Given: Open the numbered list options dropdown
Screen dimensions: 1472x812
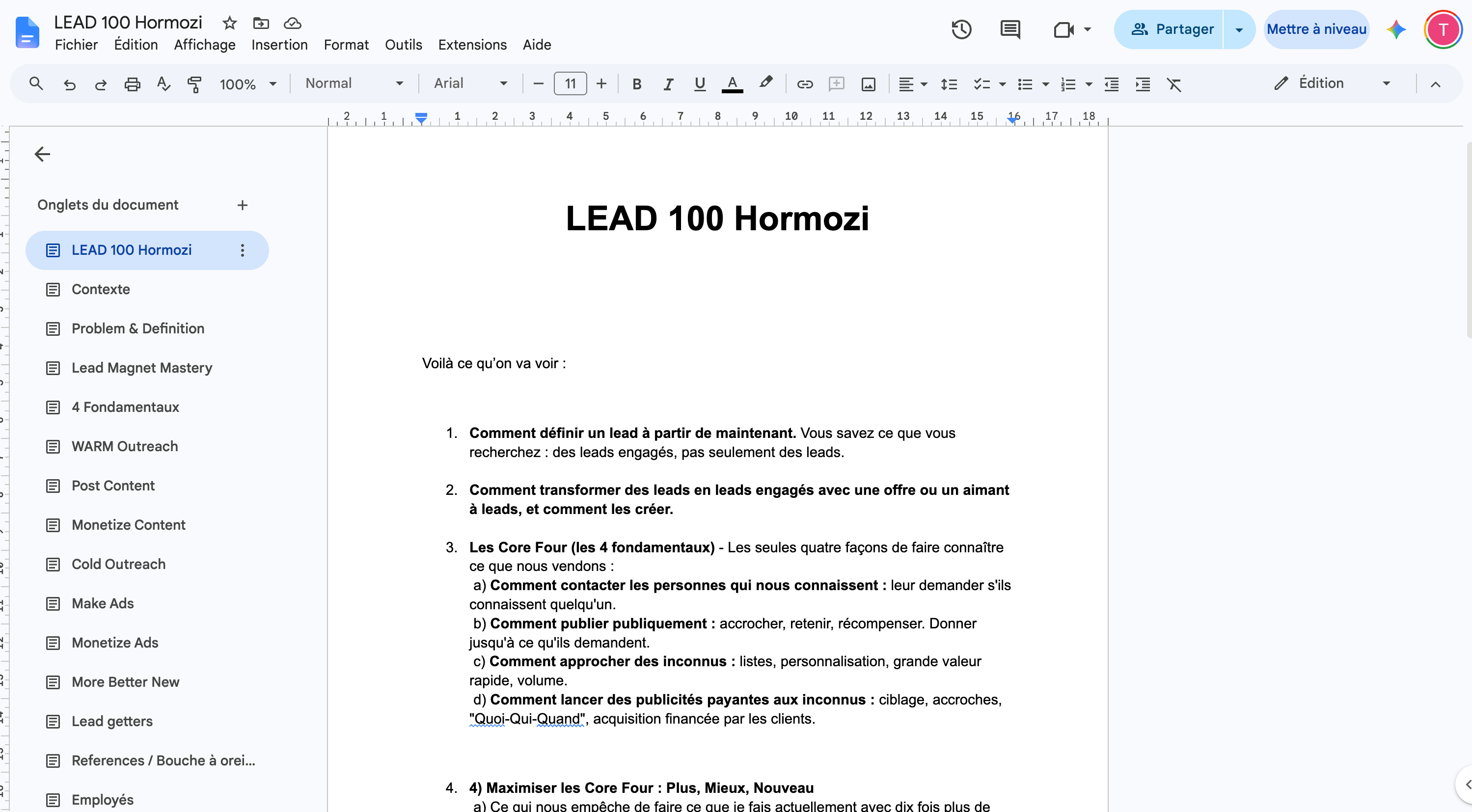Looking at the screenshot, I should tap(1089, 84).
